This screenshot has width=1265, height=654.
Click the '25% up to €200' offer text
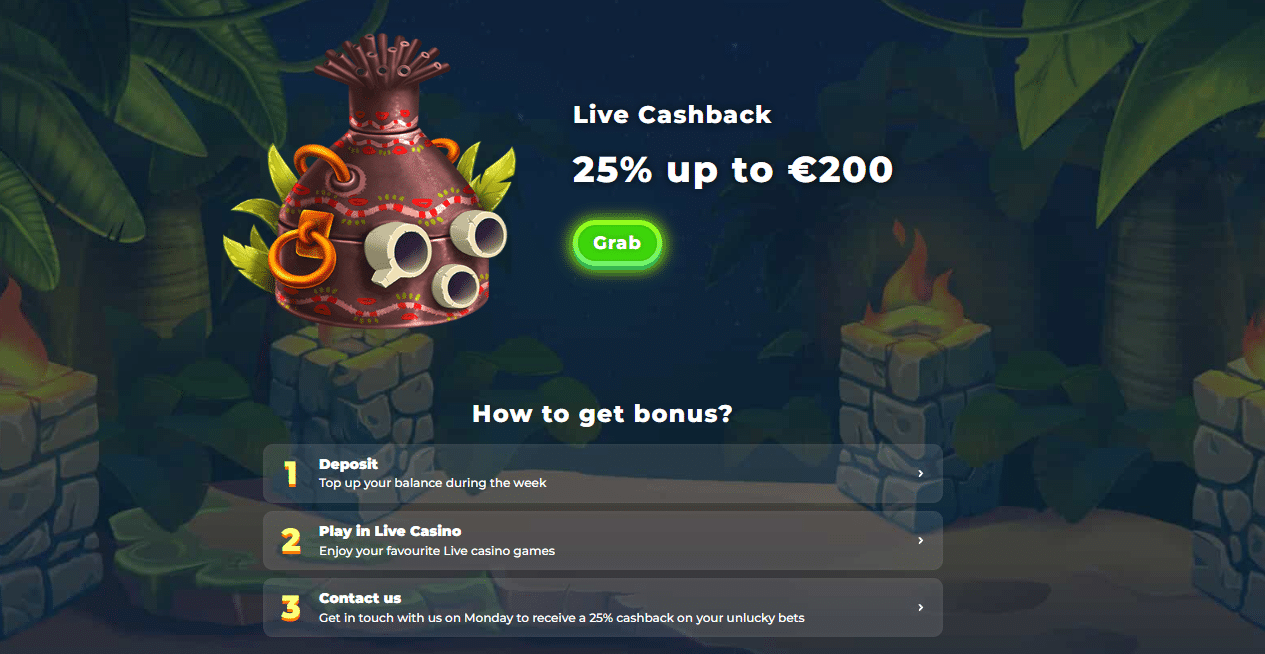click(733, 170)
